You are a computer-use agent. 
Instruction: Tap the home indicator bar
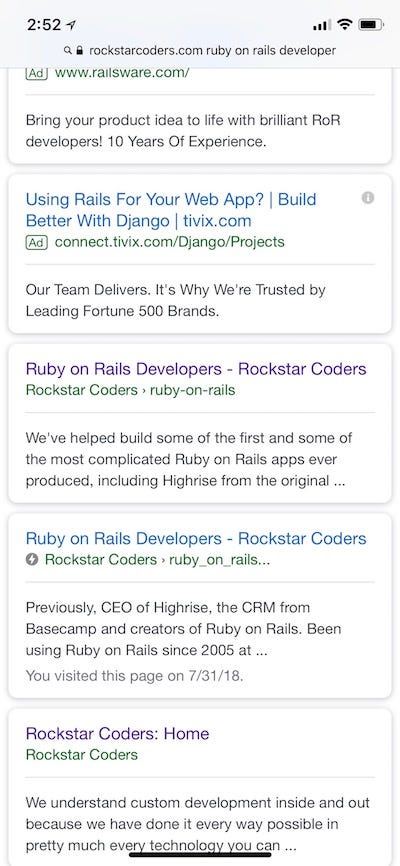point(200,854)
